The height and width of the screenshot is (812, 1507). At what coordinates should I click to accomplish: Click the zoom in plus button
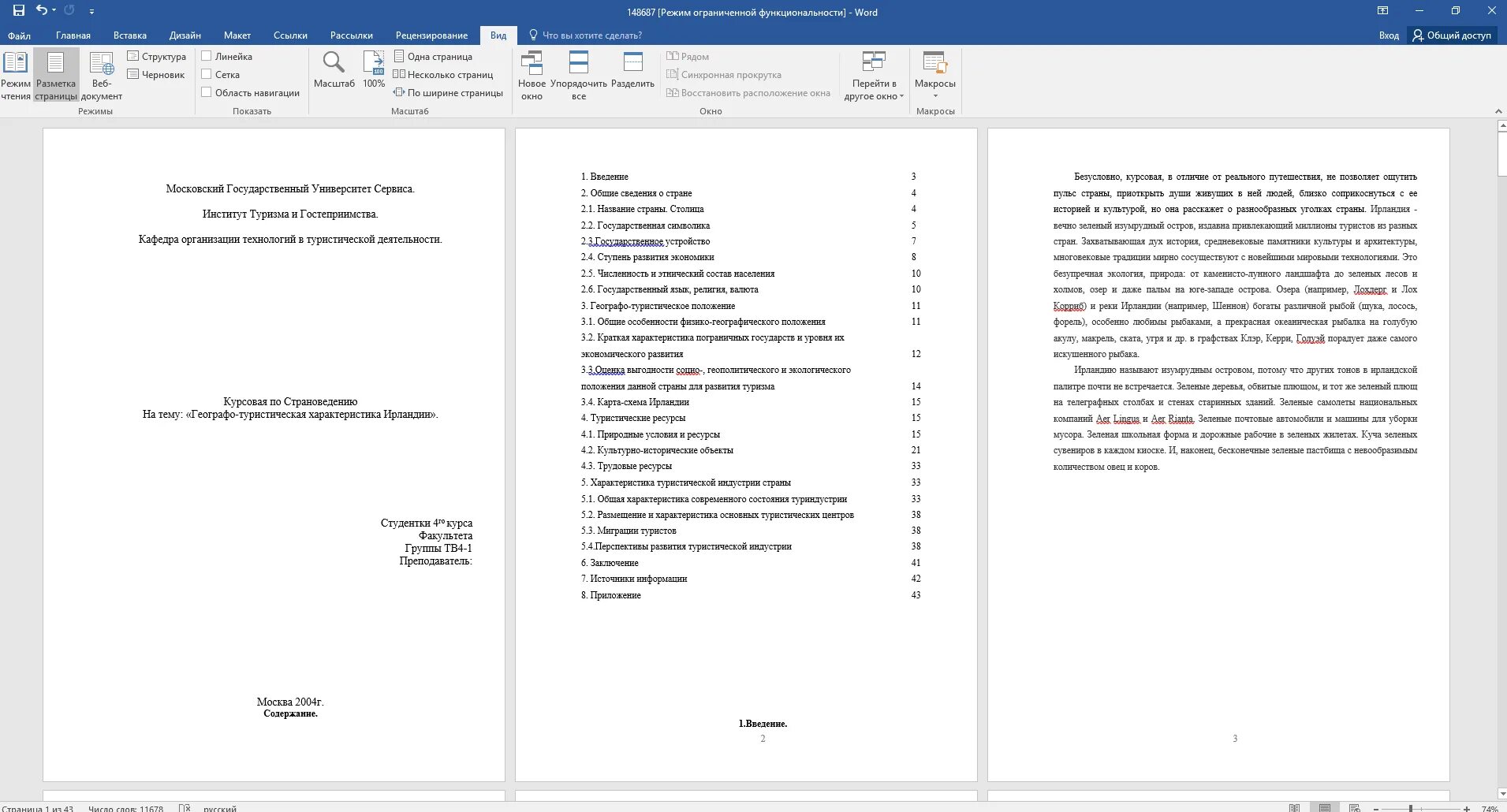(1466, 809)
